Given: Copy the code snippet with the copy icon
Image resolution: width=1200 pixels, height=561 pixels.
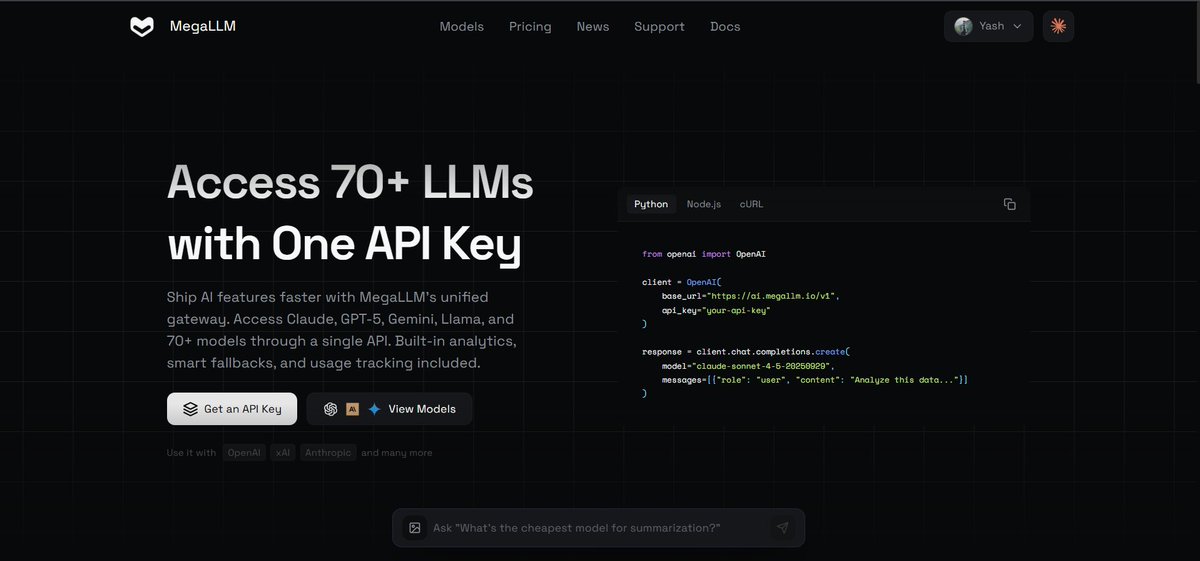Looking at the screenshot, I should click(x=1010, y=204).
